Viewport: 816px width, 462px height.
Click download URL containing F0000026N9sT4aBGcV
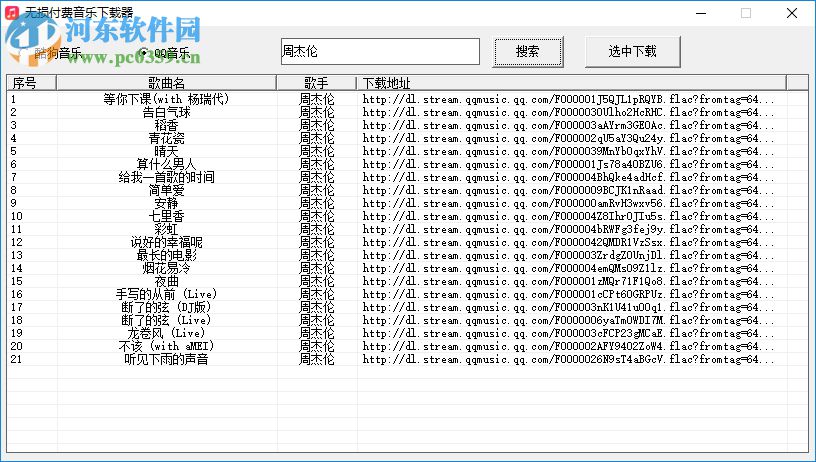pyautogui.click(x=568, y=359)
